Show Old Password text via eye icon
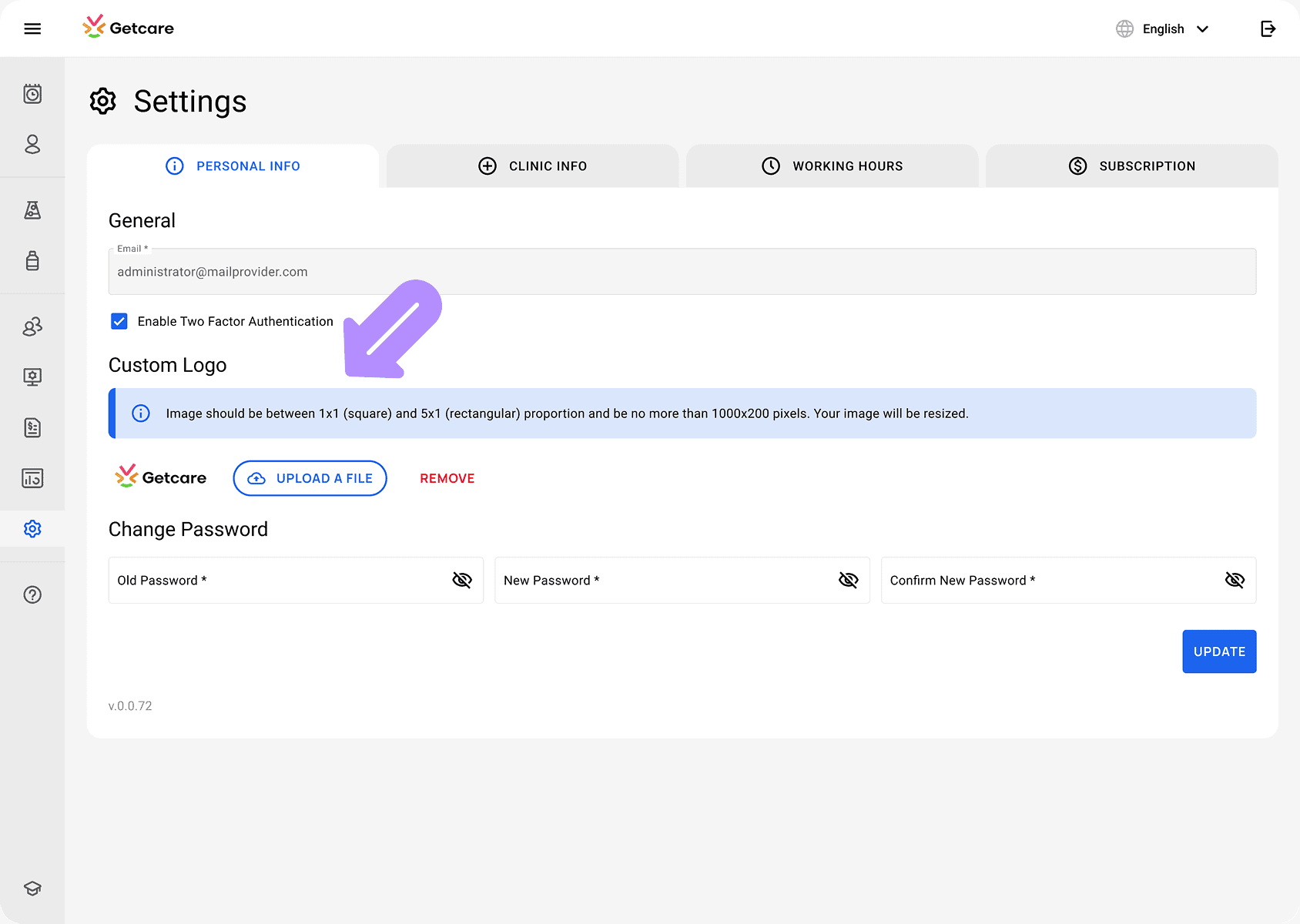The width and height of the screenshot is (1300, 924). click(x=462, y=580)
